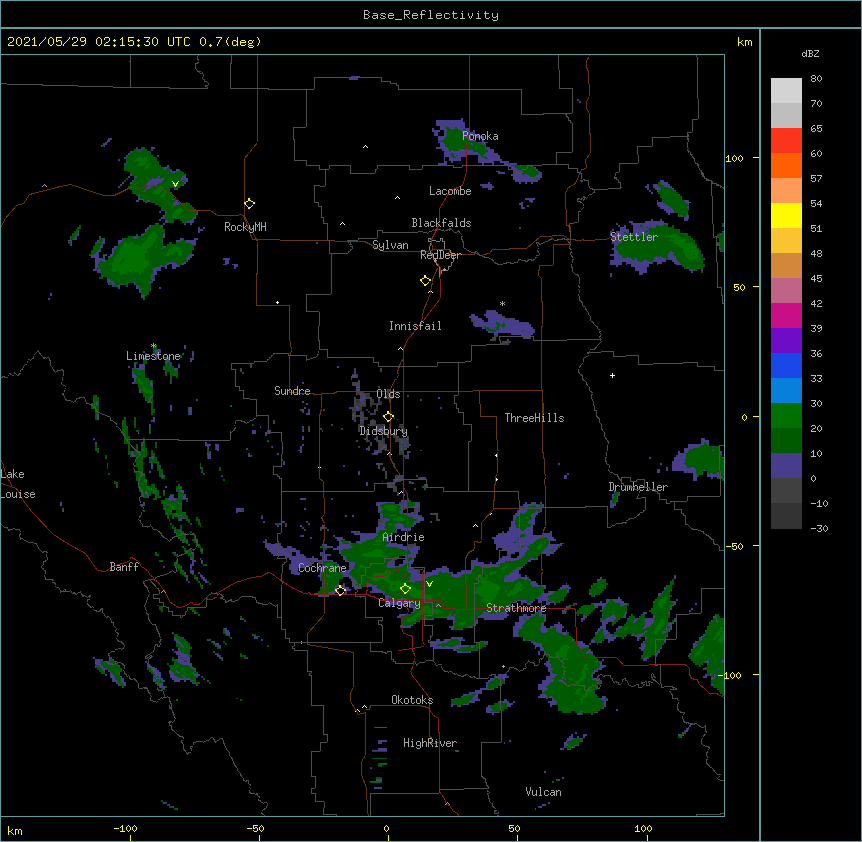Select the bright green 20-30 dBZ swatch
Viewport: 862px width, 842px height.
point(786,416)
